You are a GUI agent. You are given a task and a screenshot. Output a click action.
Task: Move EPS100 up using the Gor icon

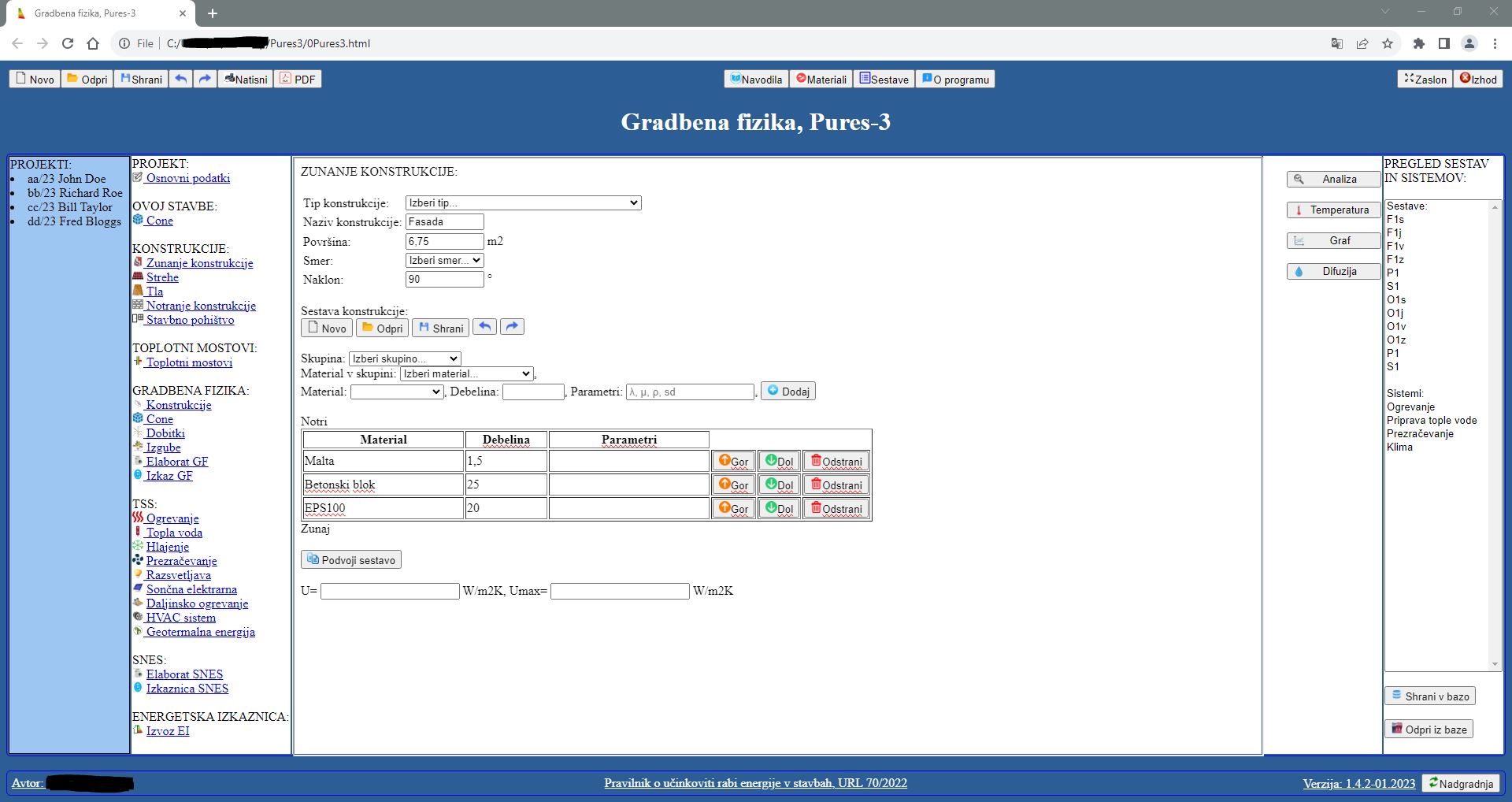coord(732,508)
